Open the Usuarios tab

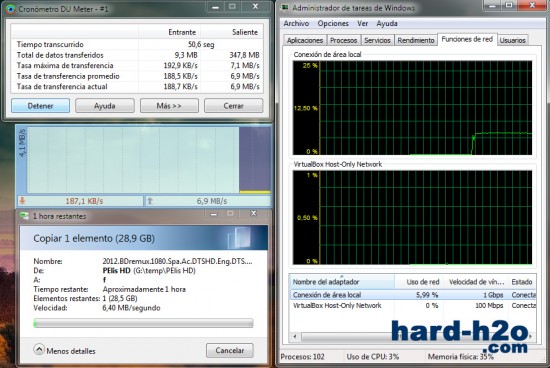click(x=512, y=40)
